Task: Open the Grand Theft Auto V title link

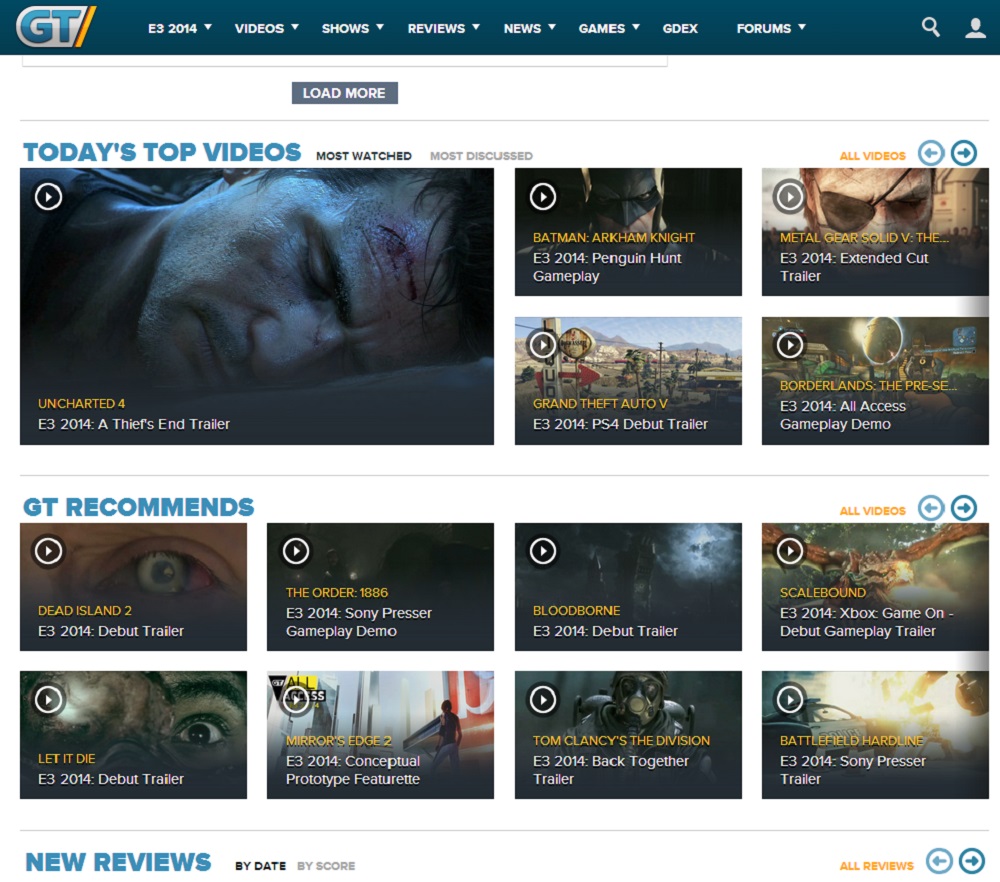Action: tap(600, 404)
